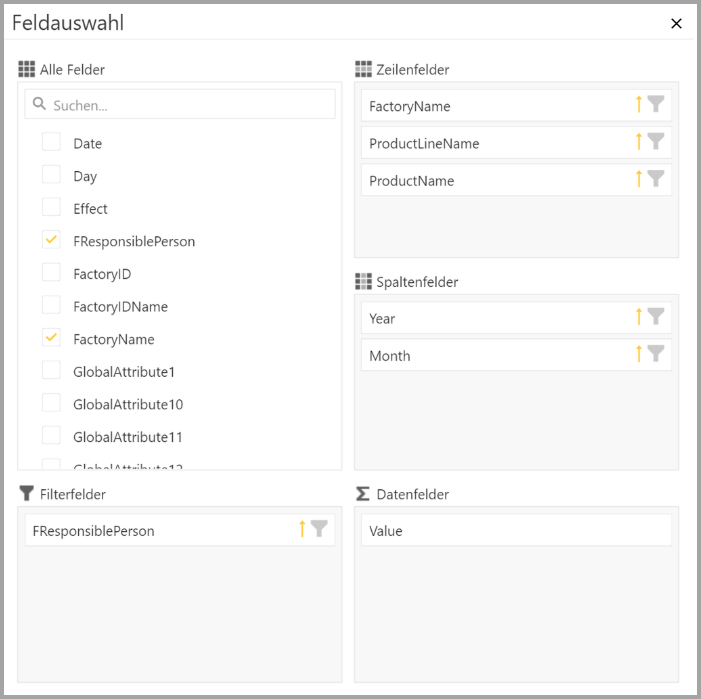Open the filter for Month column field

coord(656,354)
